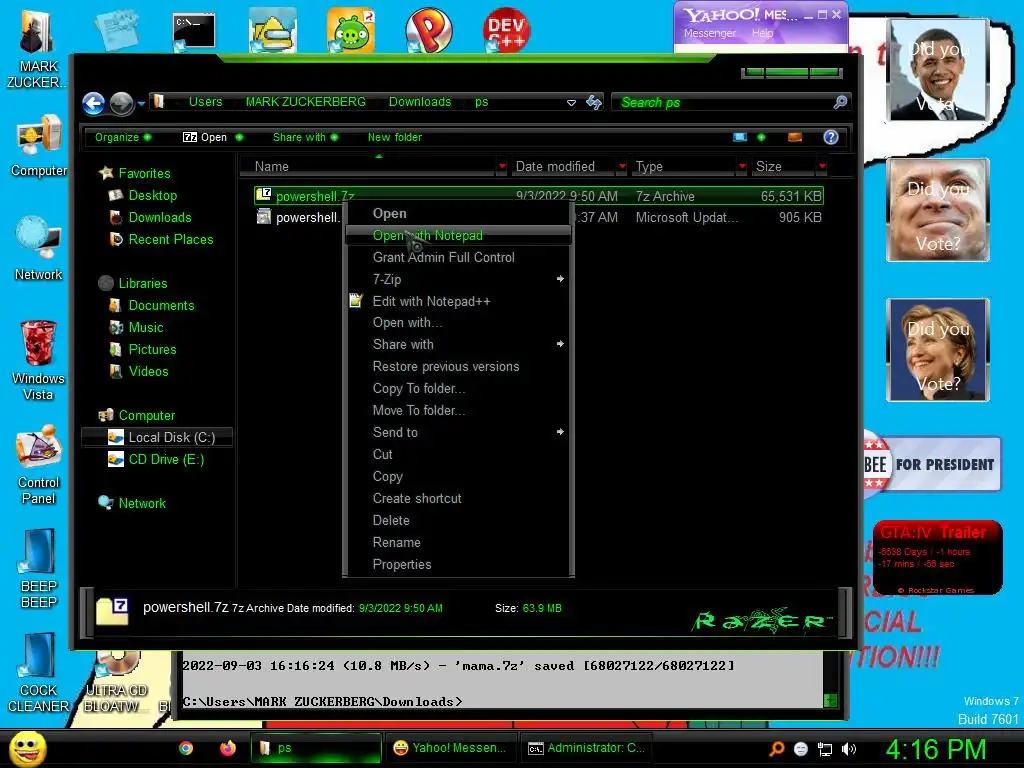This screenshot has width=1024, height=768.
Task: Choose Edit with Notepad++
Action: [x=458, y=301]
